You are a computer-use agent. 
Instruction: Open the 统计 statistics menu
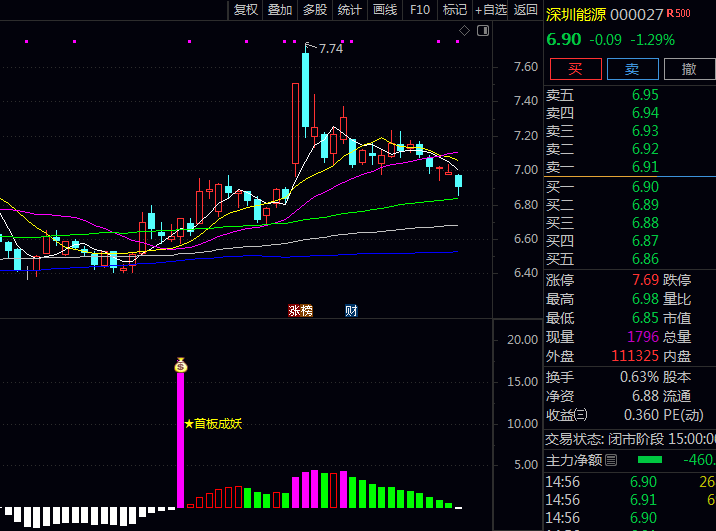coord(350,10)
